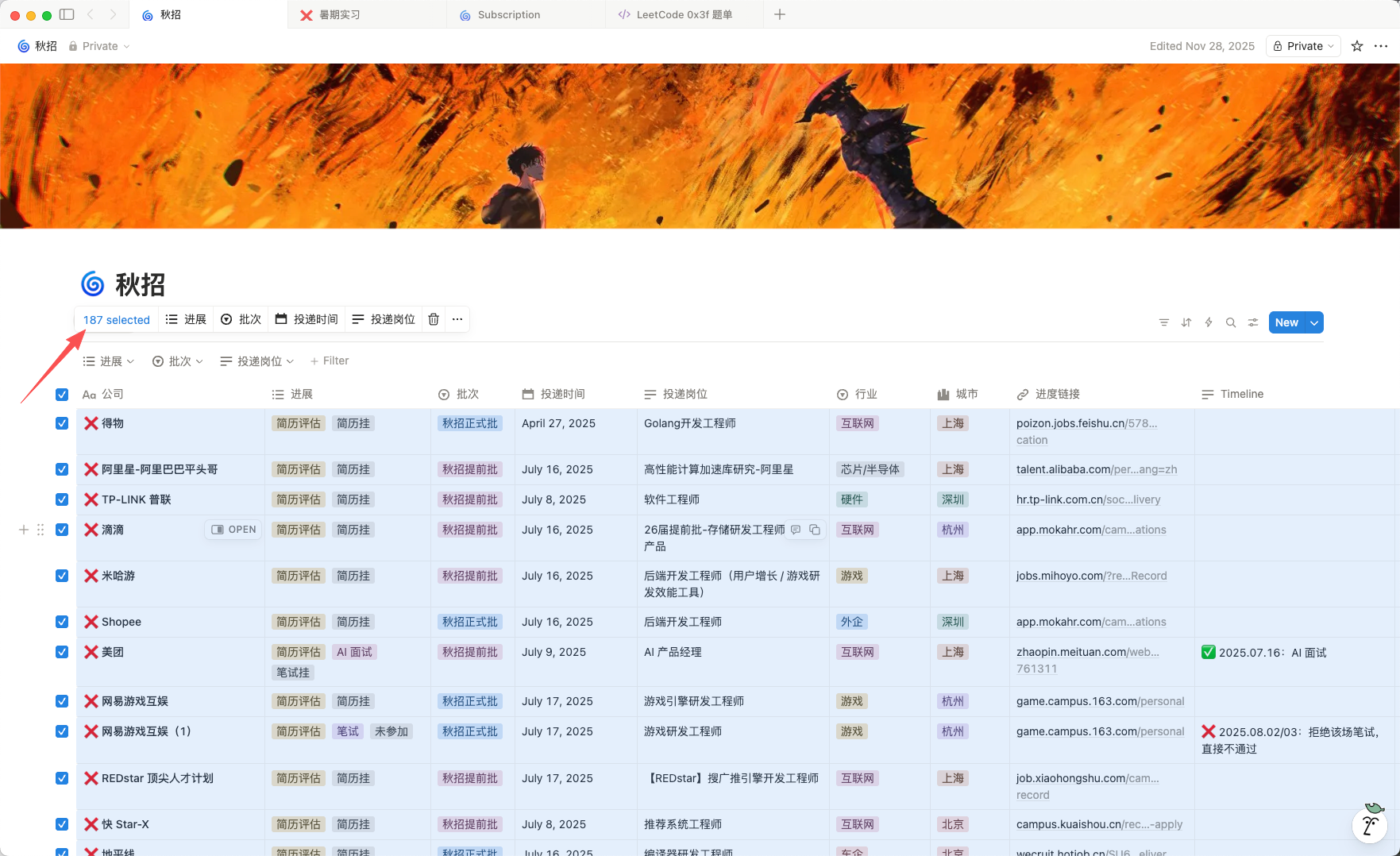Open the database sort icon
The width and height of the screenshot is (1400, 856).
coord(1186,322)
